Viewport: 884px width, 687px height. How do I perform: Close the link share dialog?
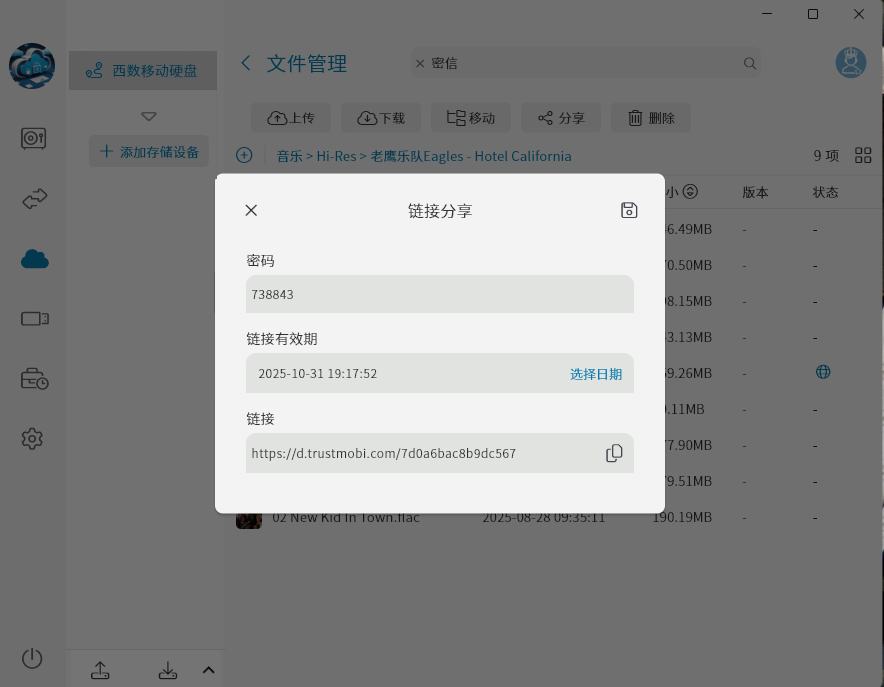coord(251,210)
